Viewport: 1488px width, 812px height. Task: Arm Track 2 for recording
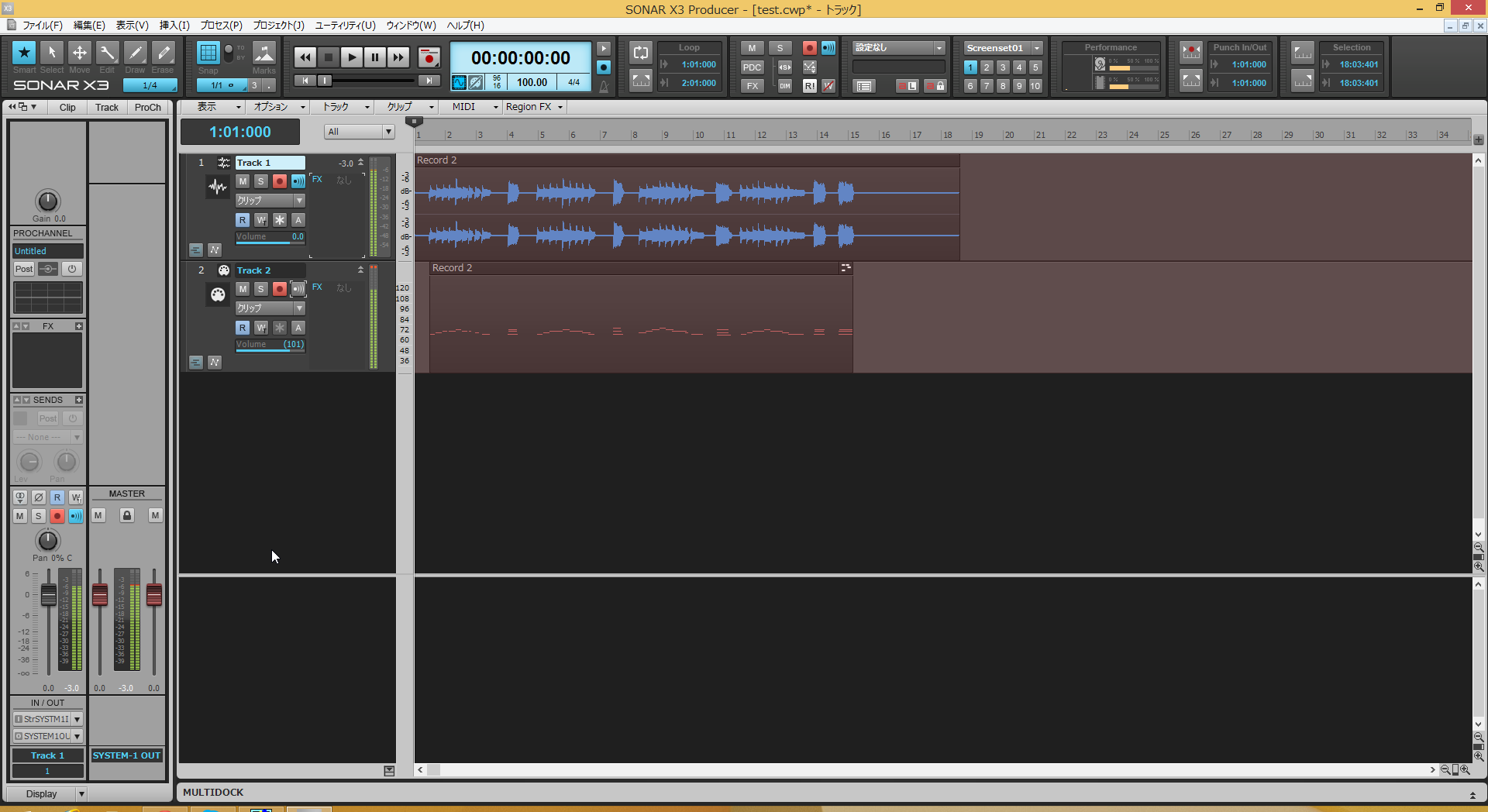(280, 289)
